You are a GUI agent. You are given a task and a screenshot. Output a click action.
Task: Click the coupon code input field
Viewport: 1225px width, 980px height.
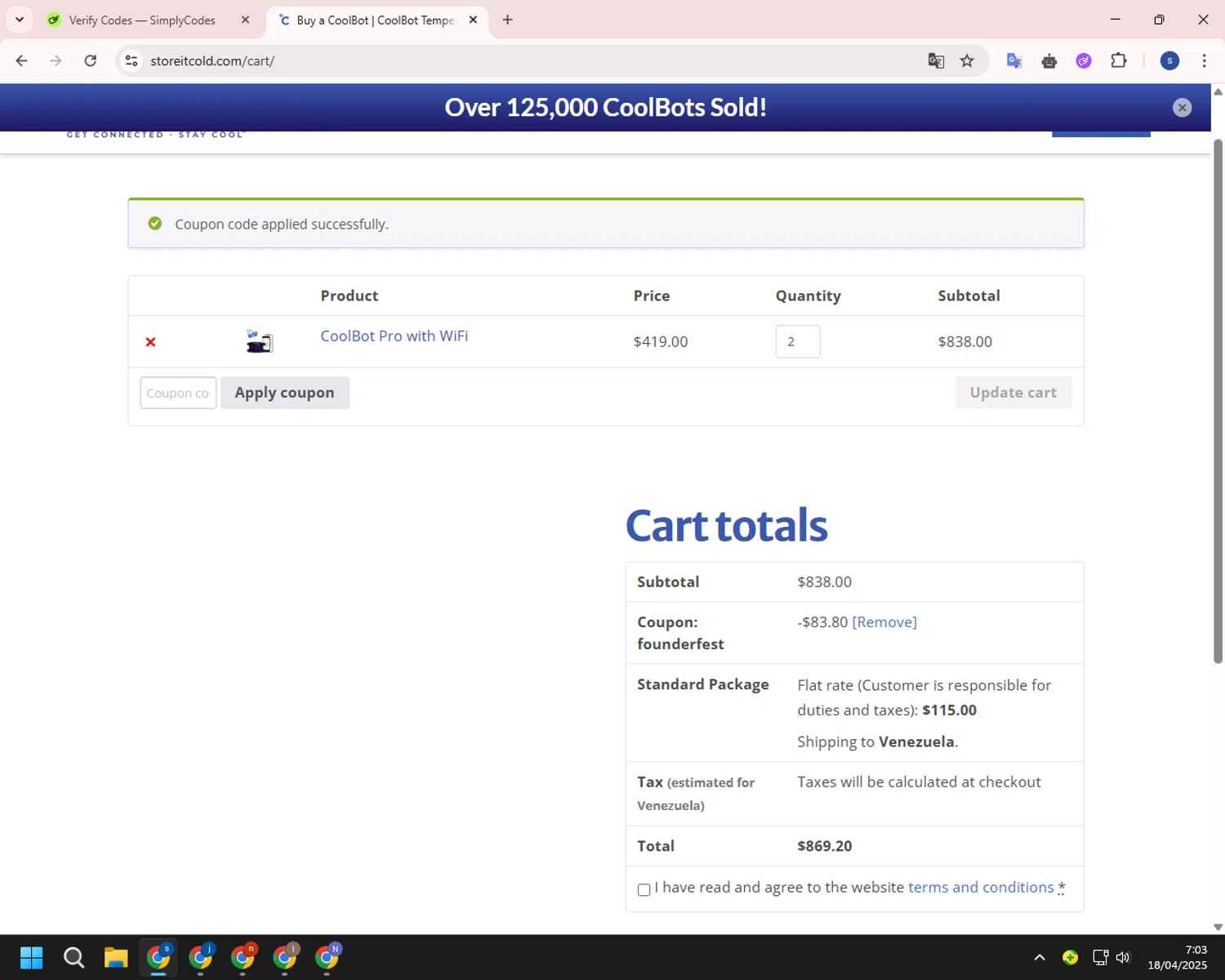click(178, 393)
